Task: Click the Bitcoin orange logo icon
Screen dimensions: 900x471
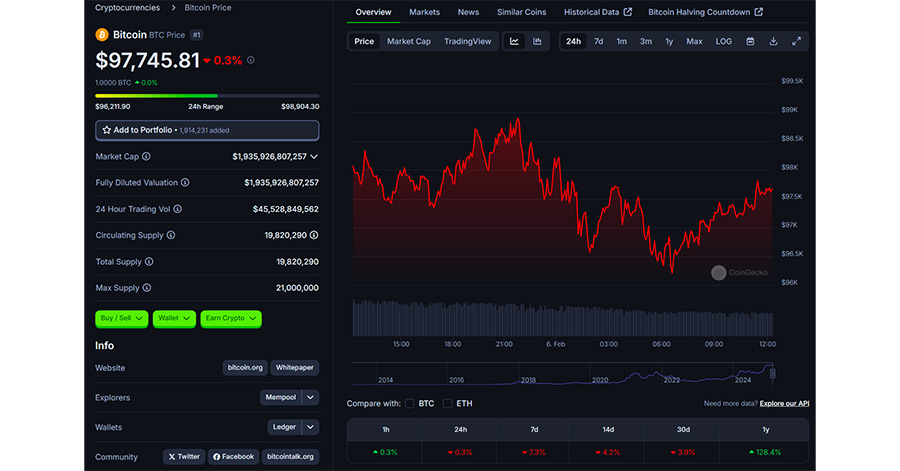Action: coord(102,35)
